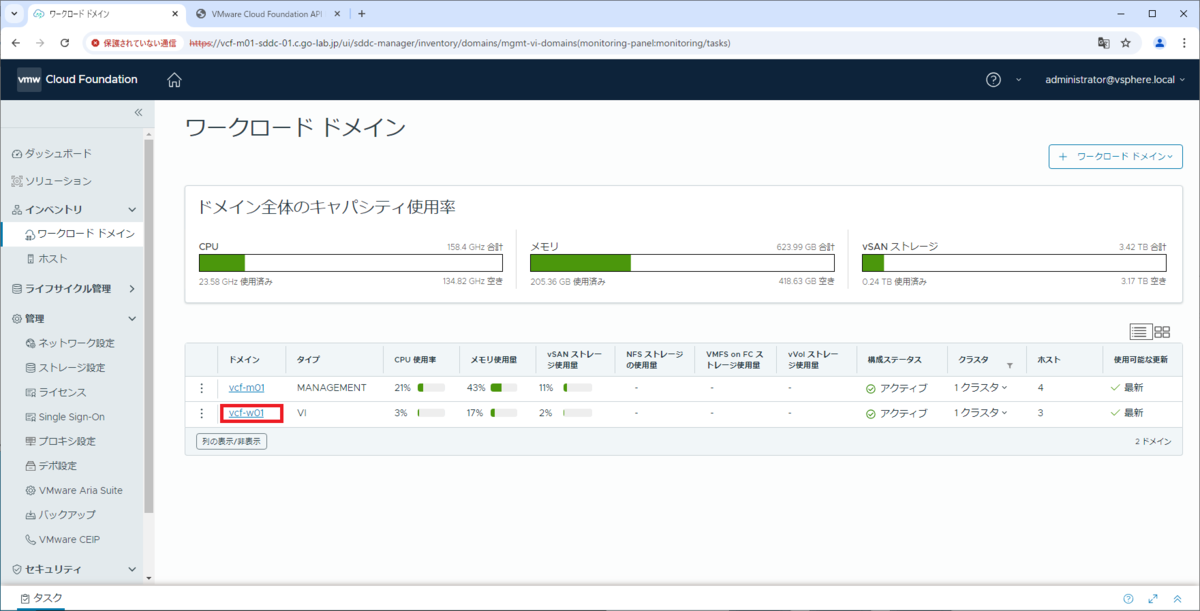Open ソリューション in the sidebar
The height and width of the screenshot is (611, 1200).
[x=51, y=181]
